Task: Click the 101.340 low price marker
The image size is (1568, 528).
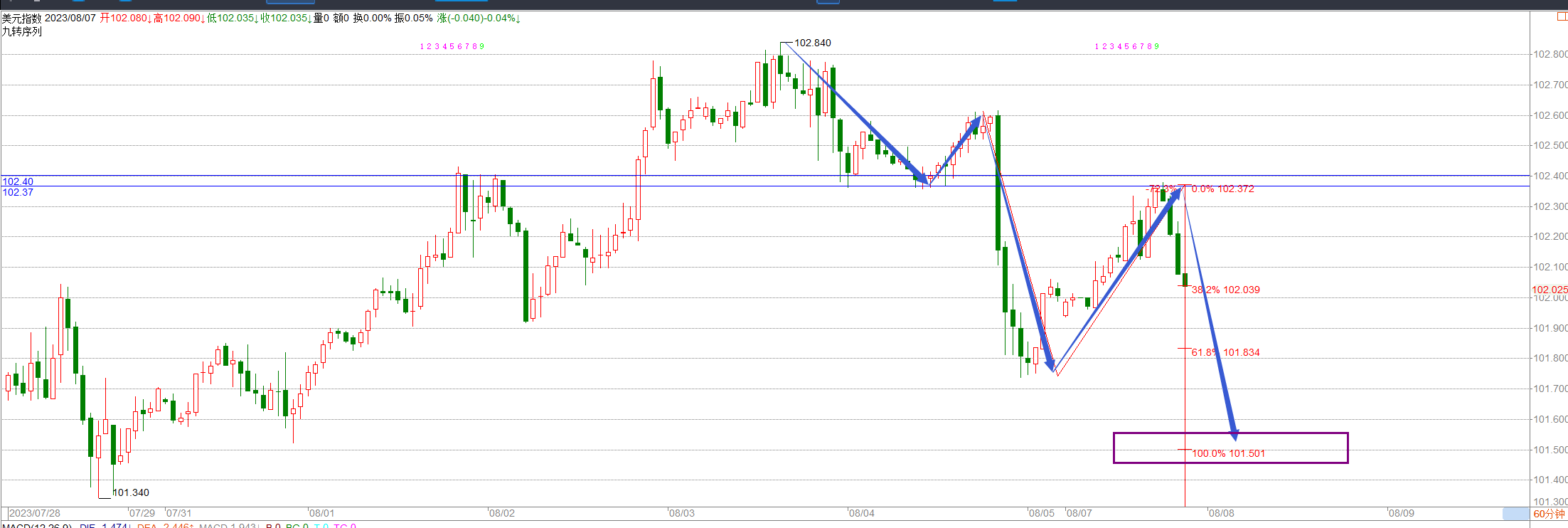Action: pyautogui.click(x=131, y=492)
